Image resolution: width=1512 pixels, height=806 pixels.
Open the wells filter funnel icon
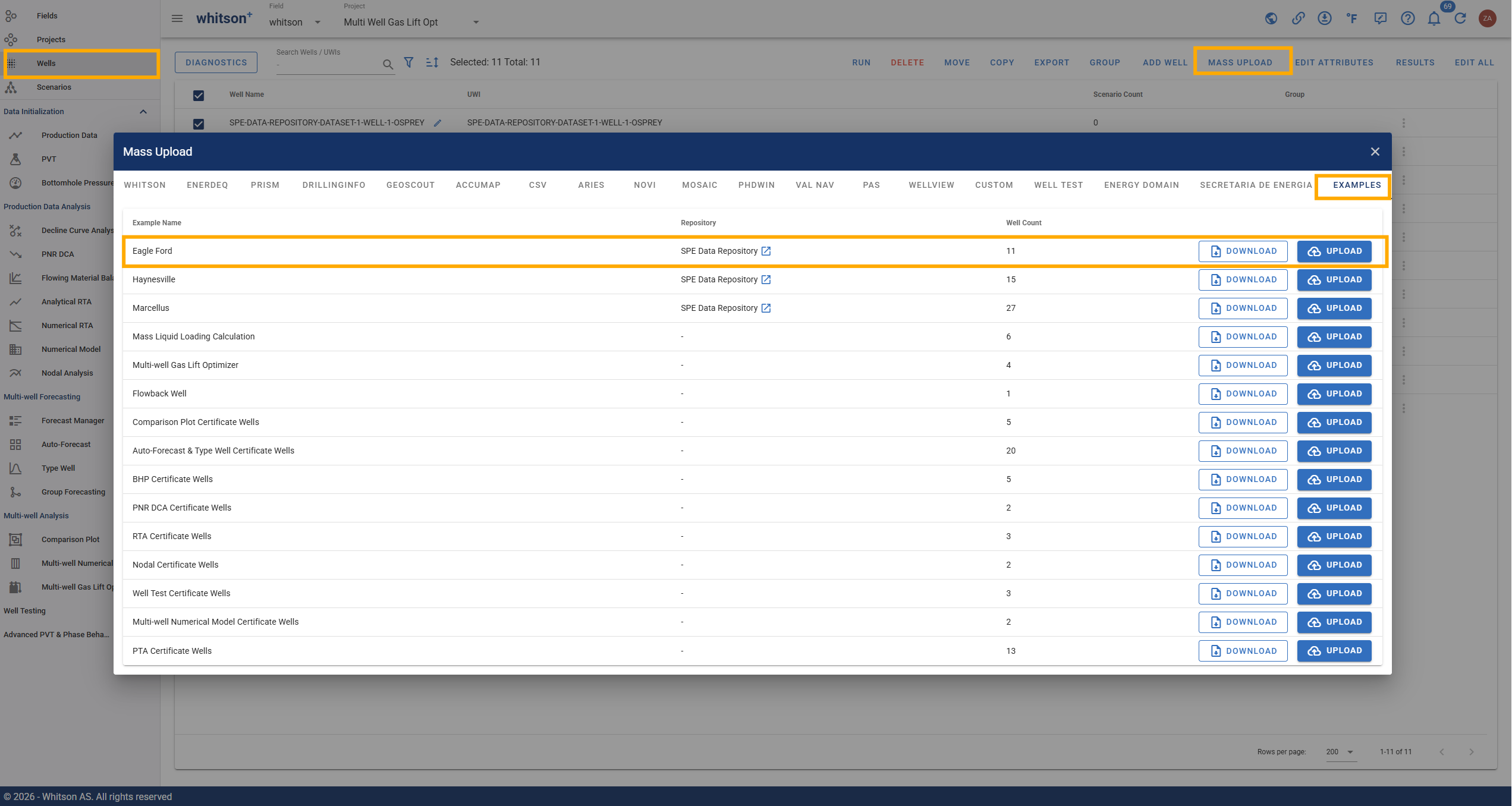pos(409,62)
